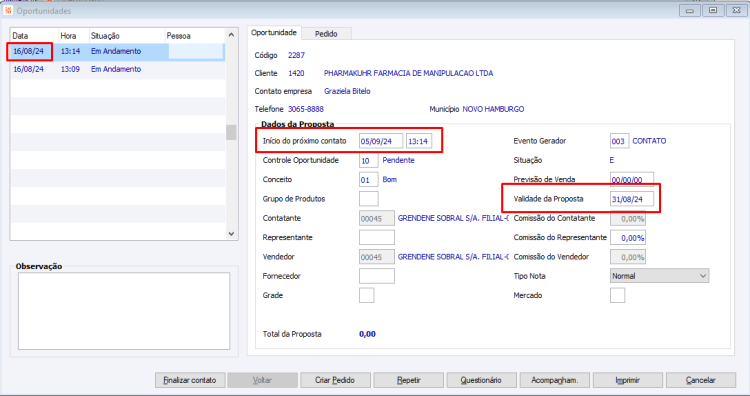Click the Contatante code field
This screenshot has width=750, height=396.
(377, 219)
